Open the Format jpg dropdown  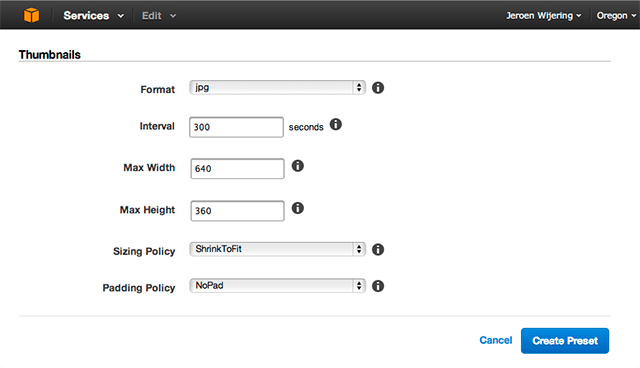pos(277,87)
